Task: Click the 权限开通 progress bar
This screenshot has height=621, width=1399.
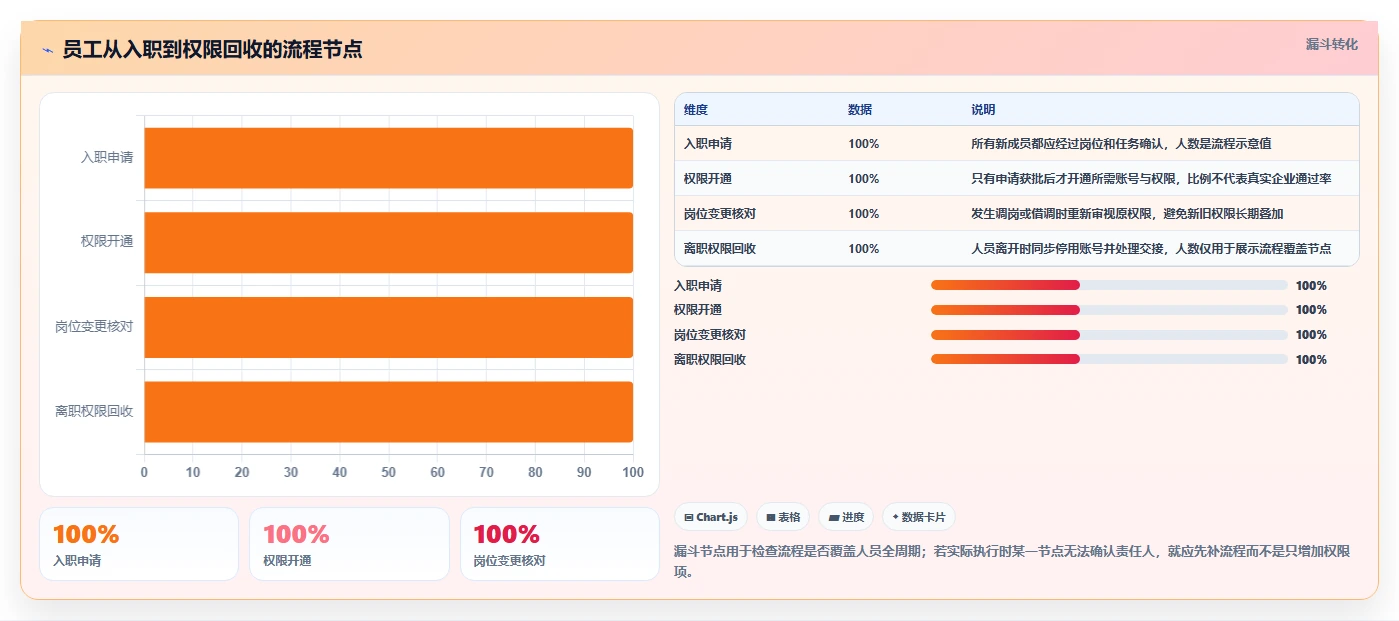Action: click(1109, 310)
